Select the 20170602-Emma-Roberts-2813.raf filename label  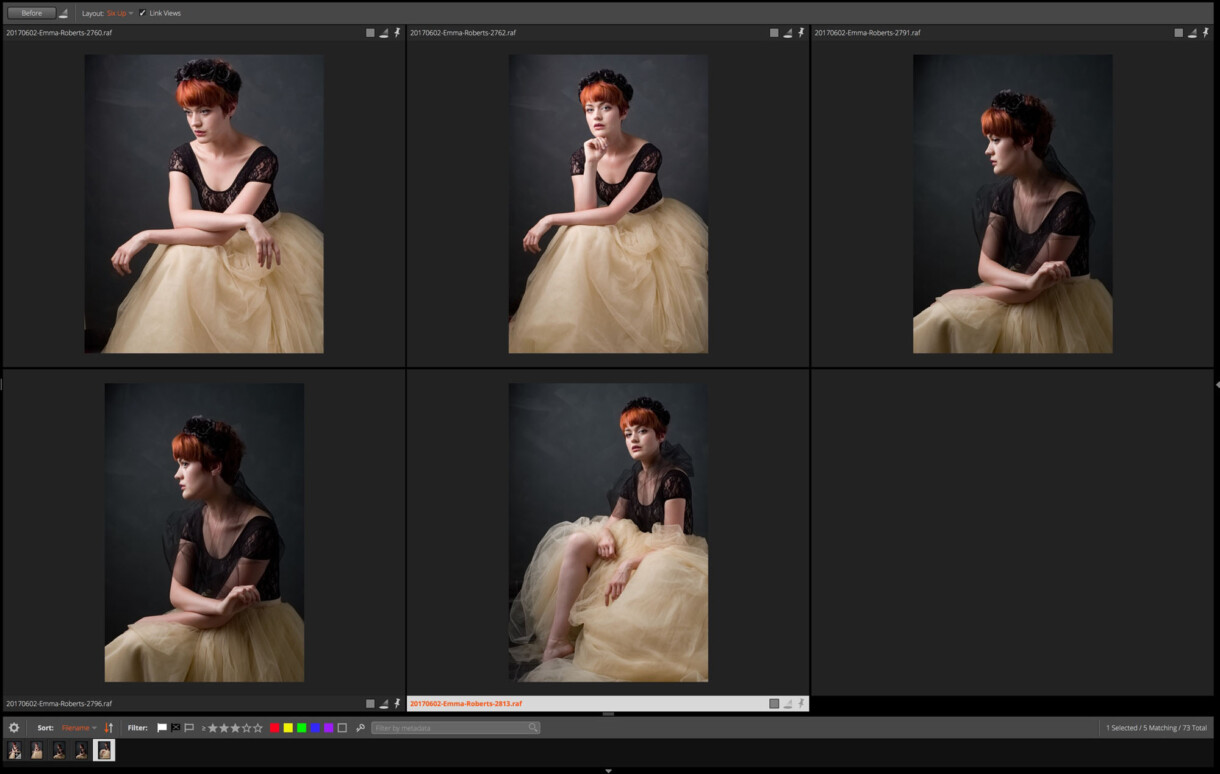coord(466,703)
